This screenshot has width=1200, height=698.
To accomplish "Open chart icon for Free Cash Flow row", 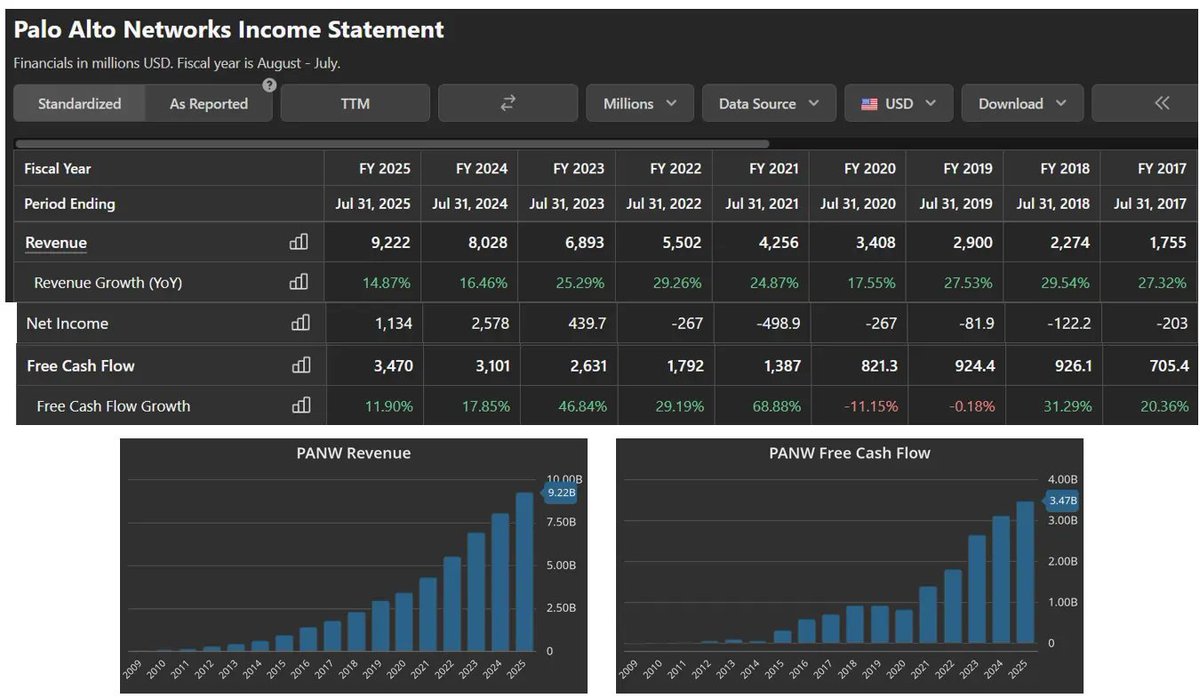I will [300, 365].
